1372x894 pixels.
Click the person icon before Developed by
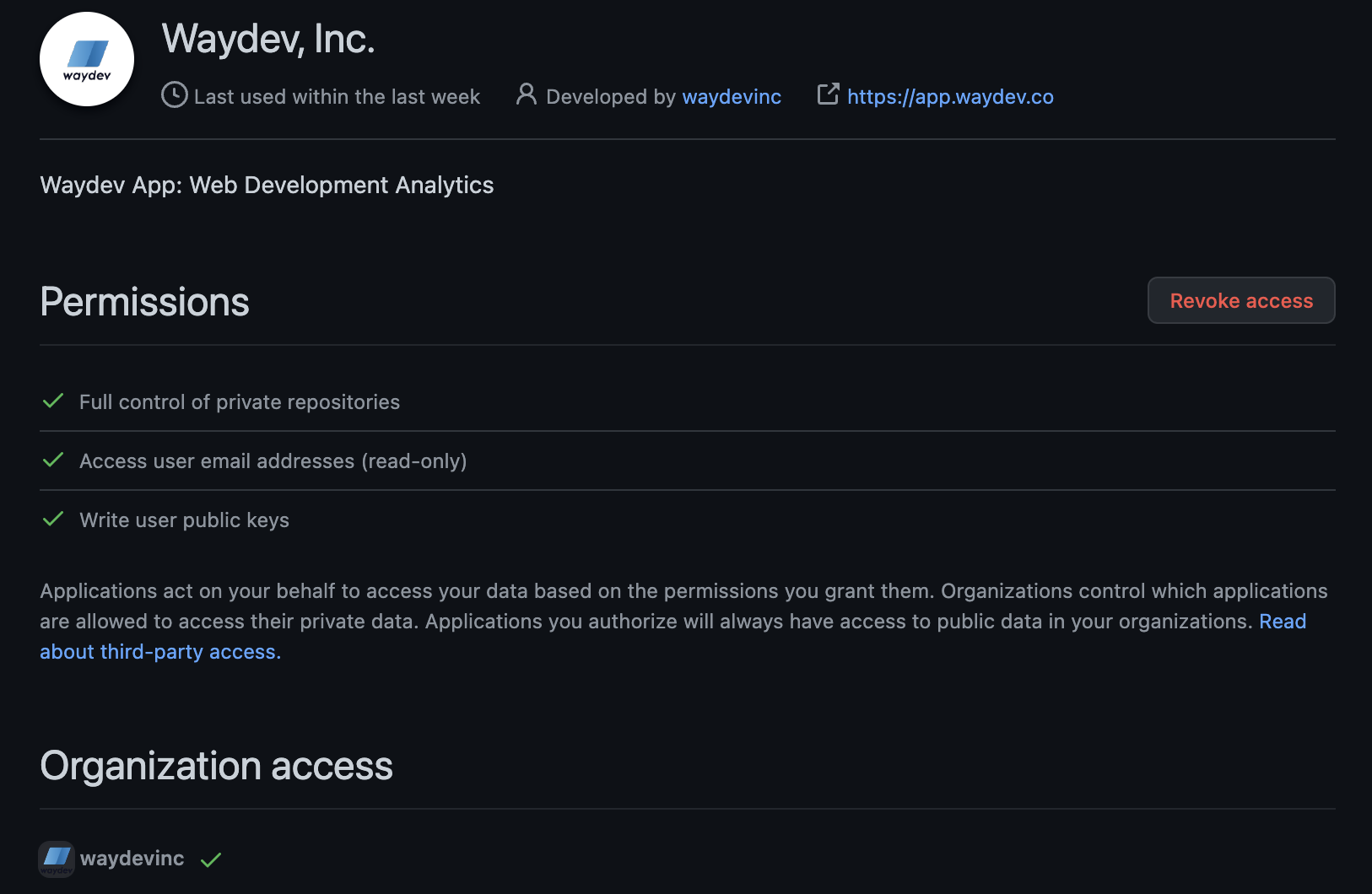tap(526, 94)
